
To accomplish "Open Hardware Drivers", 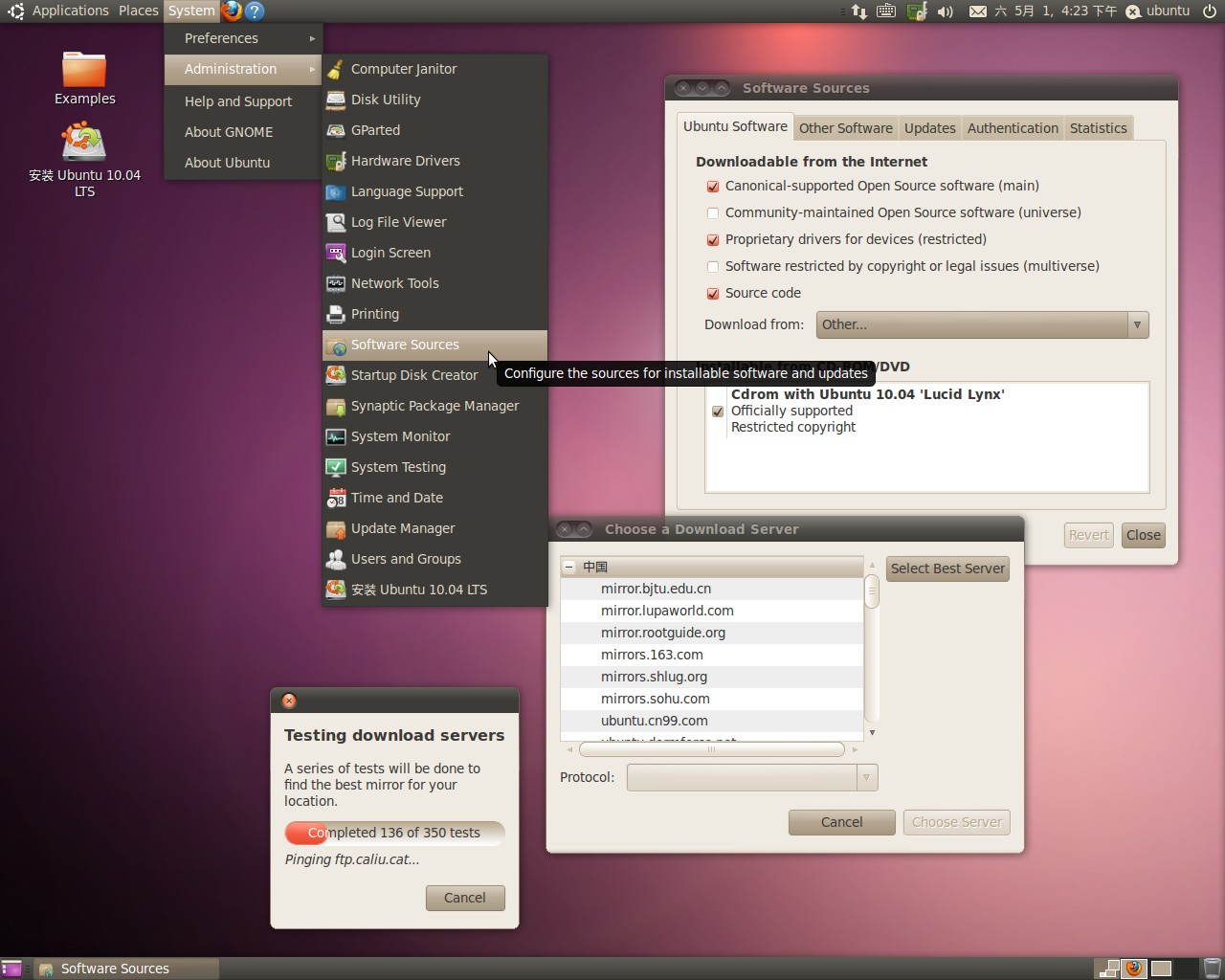I will pyautogui.click(x=434, y=161).
